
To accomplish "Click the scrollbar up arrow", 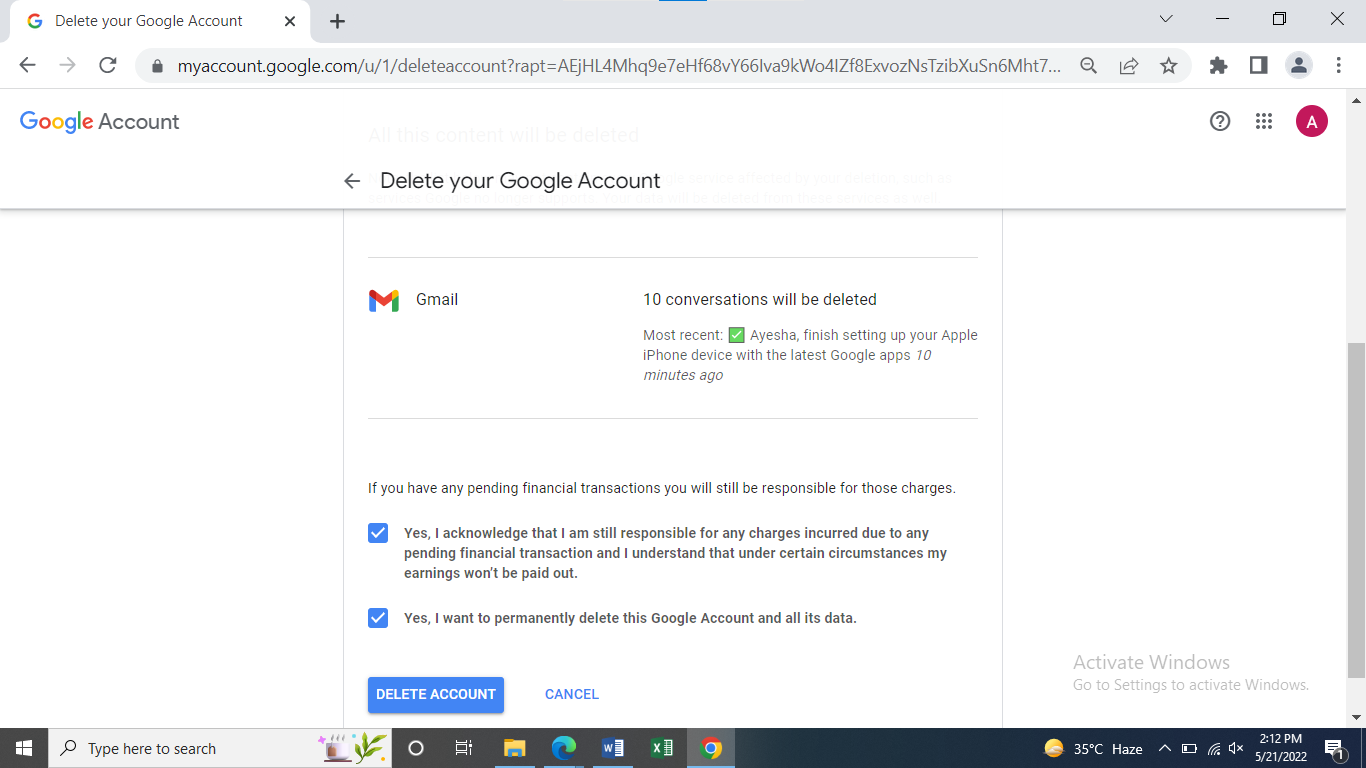I will [x=1356, y=100].
